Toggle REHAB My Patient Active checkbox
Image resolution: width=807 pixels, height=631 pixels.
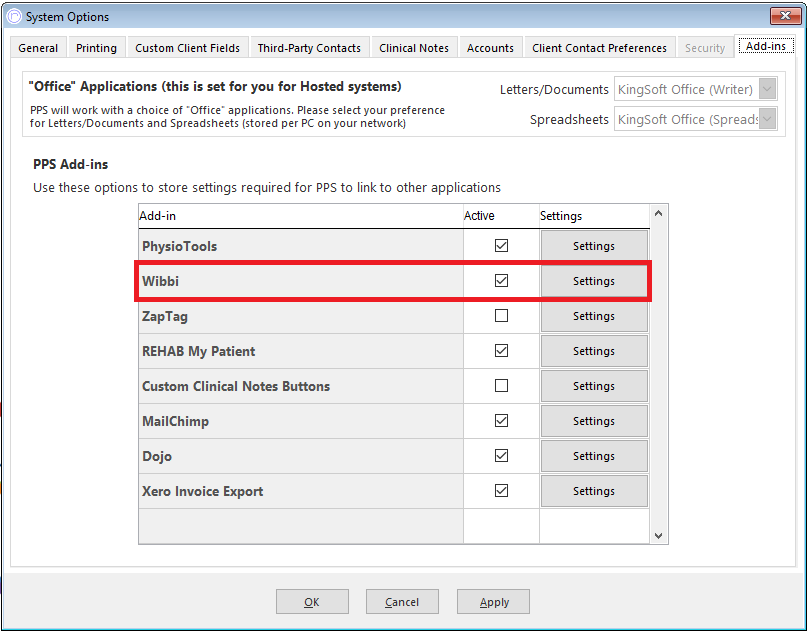pos(501,350)
